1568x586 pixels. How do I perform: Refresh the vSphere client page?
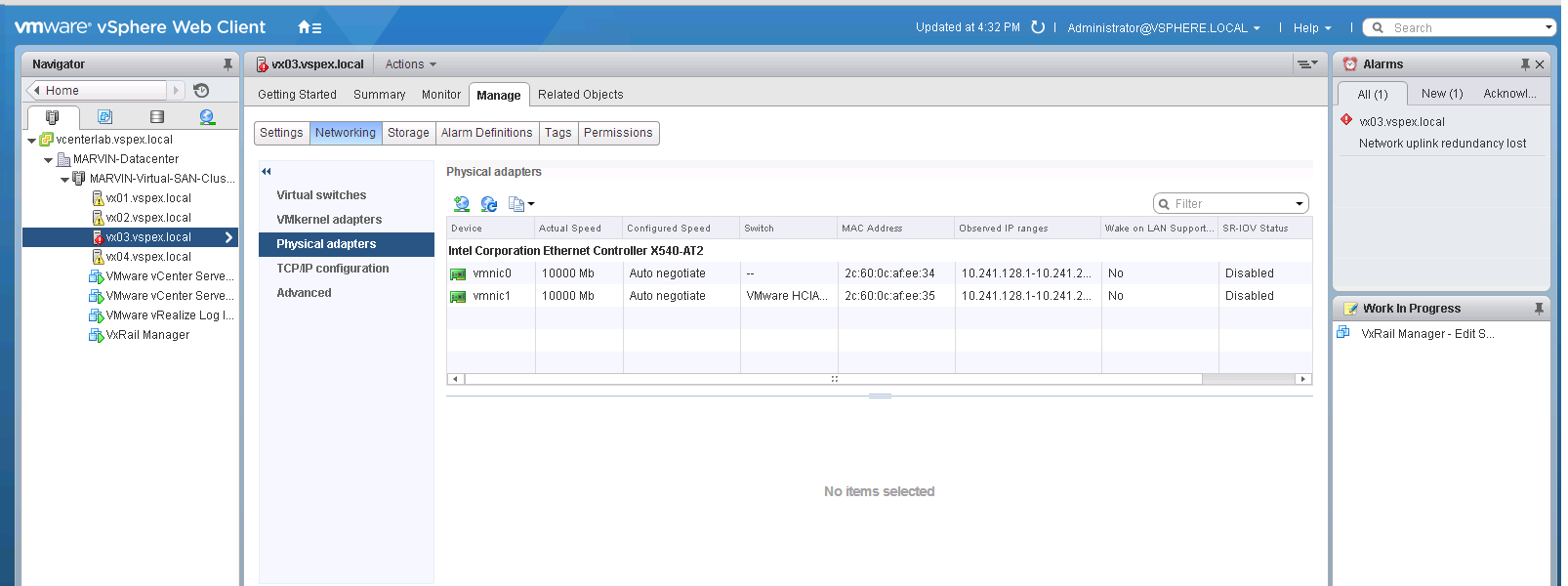(x=1038, y=27)
